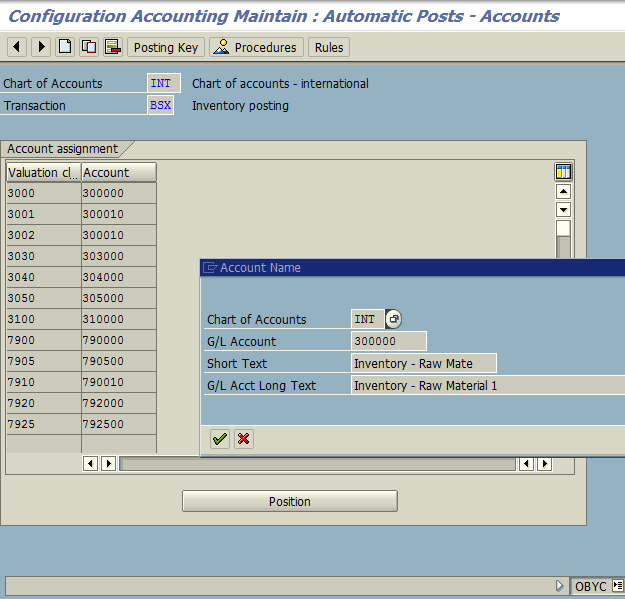
Task: Click the G/L Account field showing 300000
Action: coord(389,341)
